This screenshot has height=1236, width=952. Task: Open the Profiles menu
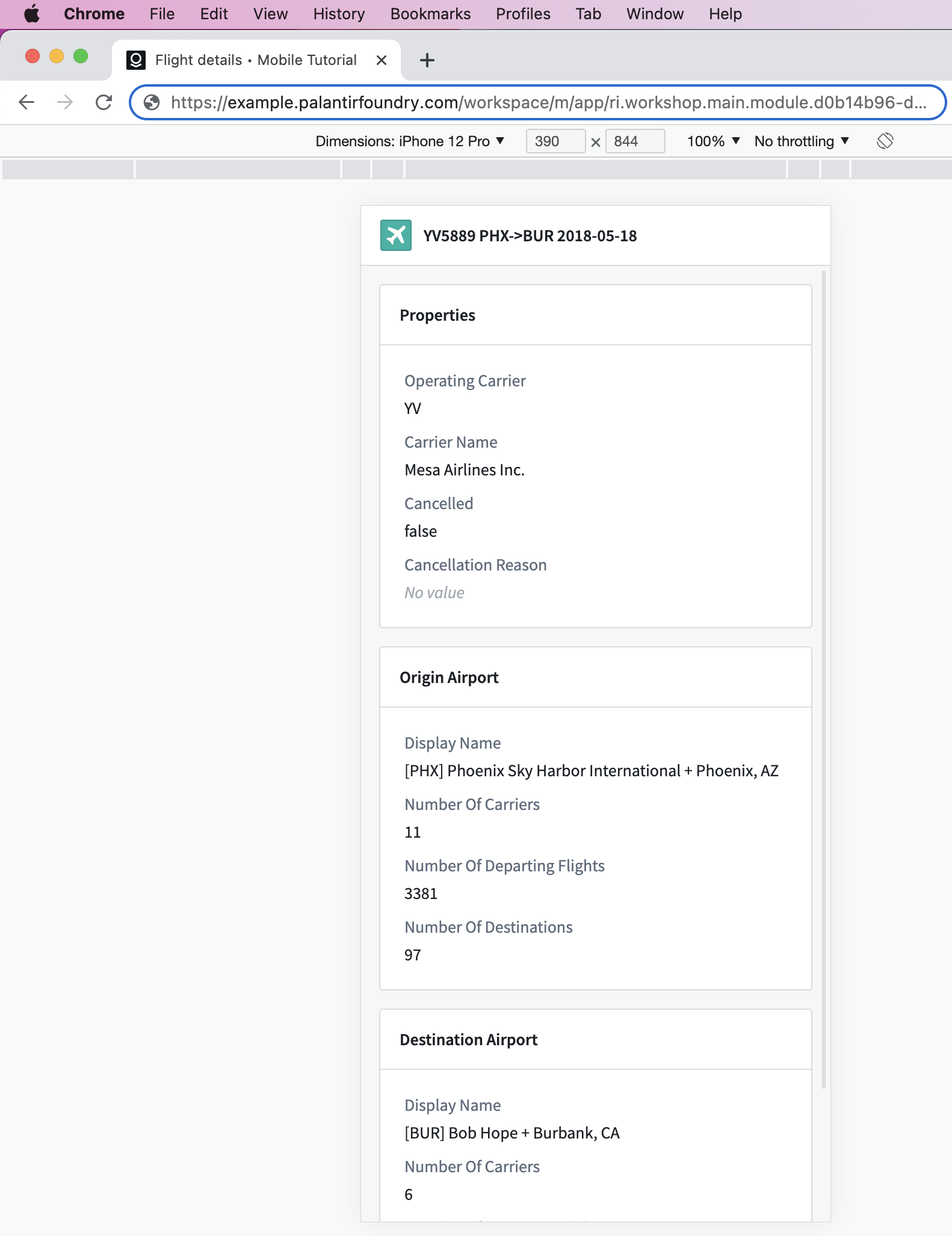click(523, 14)
